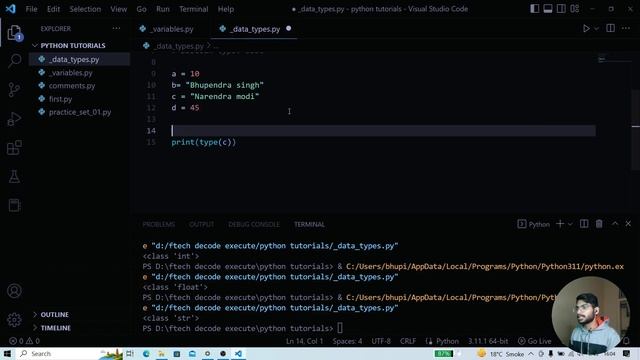Open errors and warnings count in status bar
Screen dimensions: 640x360
click(24, 341)
